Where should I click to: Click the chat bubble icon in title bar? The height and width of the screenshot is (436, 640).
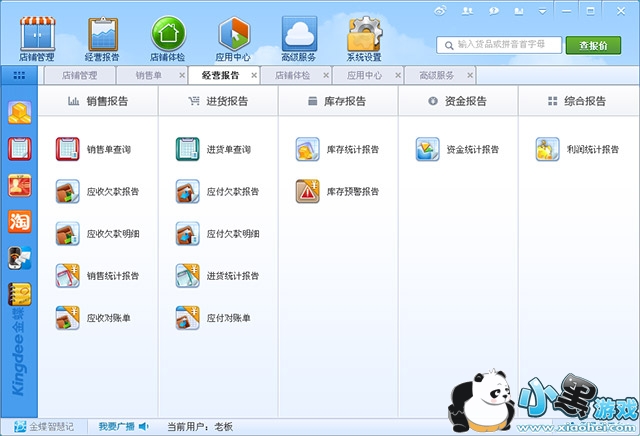[493, 11]
